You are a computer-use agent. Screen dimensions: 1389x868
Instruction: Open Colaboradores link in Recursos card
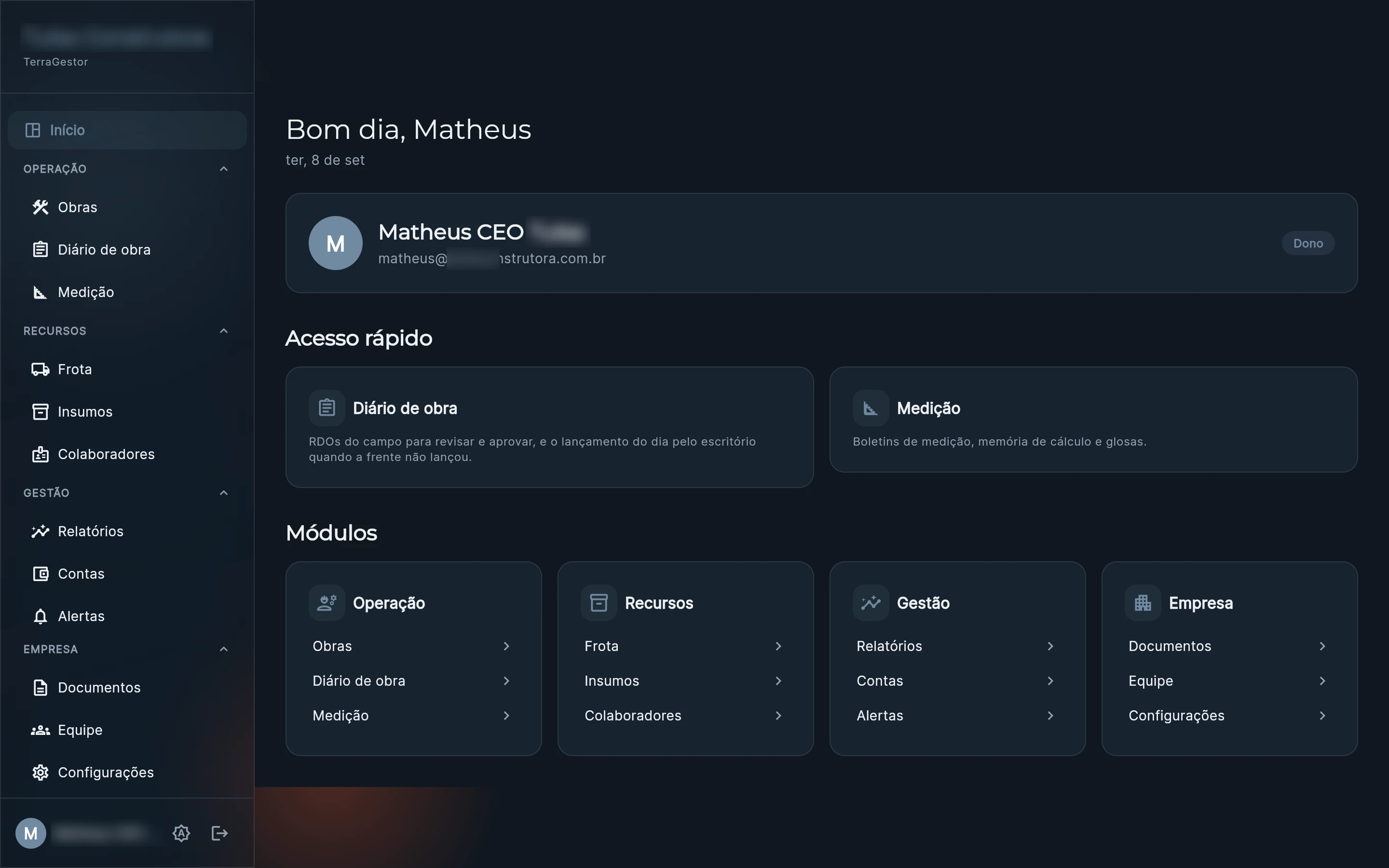pyautogui.click(x=685, y=715)
